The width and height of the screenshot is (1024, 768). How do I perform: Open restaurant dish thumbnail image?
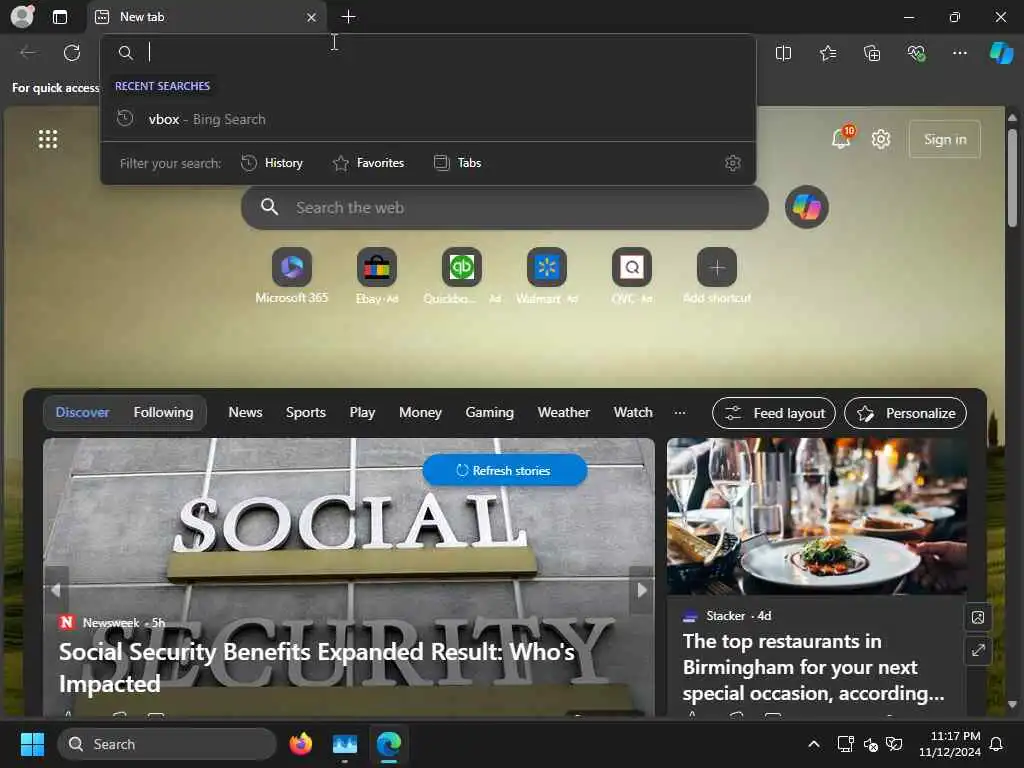pyautogui.click(x=816, y=516)
